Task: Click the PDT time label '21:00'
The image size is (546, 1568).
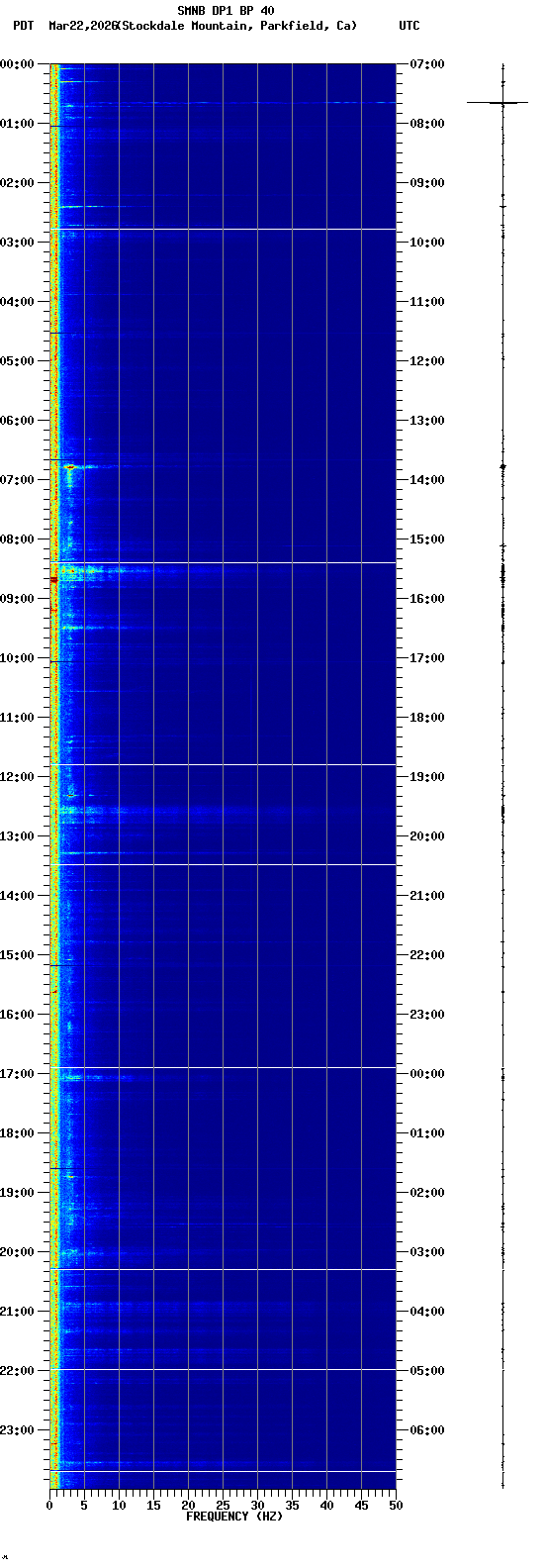Action: [x=17, y=1312]
